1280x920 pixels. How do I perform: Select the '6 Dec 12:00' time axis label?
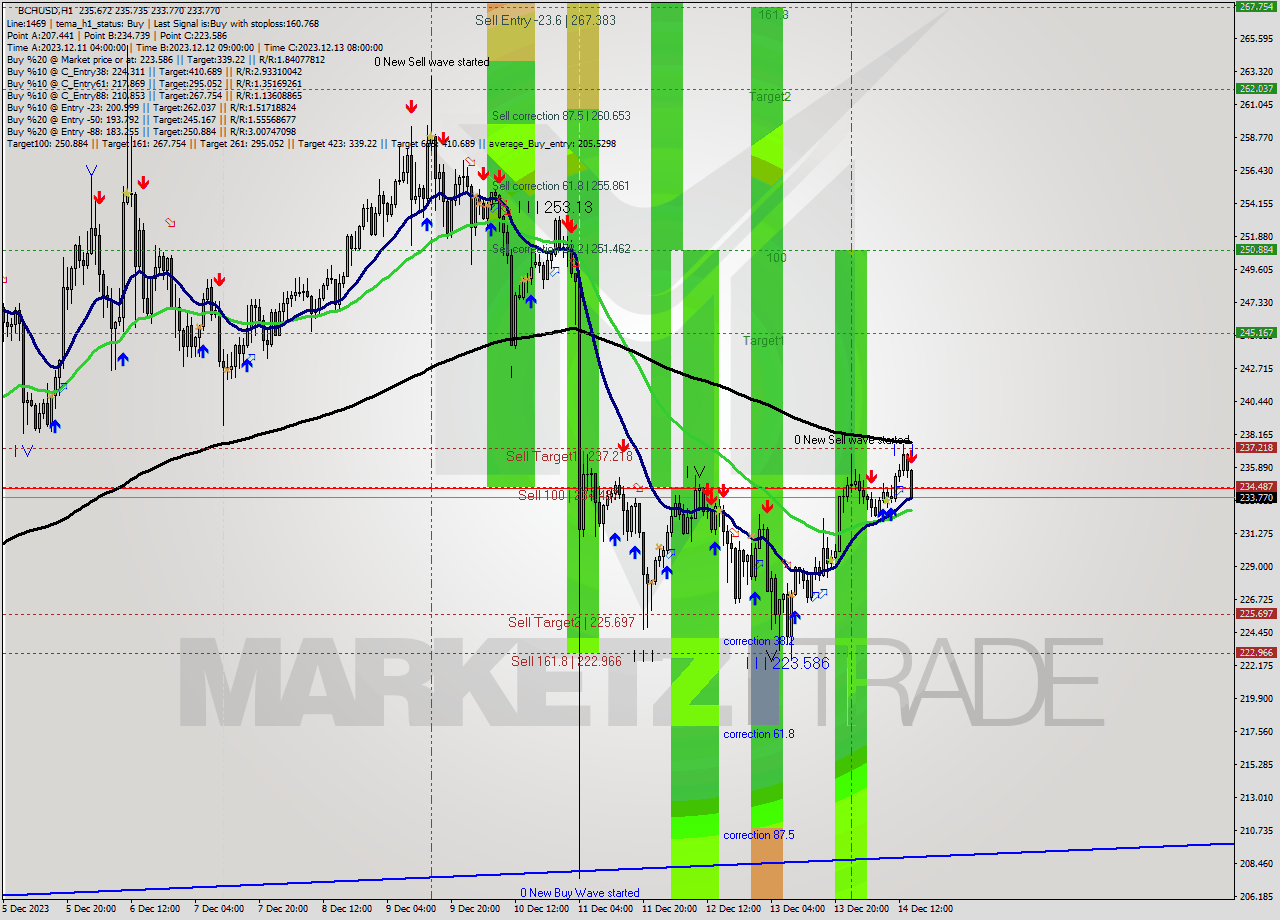(x=155, y=909)
